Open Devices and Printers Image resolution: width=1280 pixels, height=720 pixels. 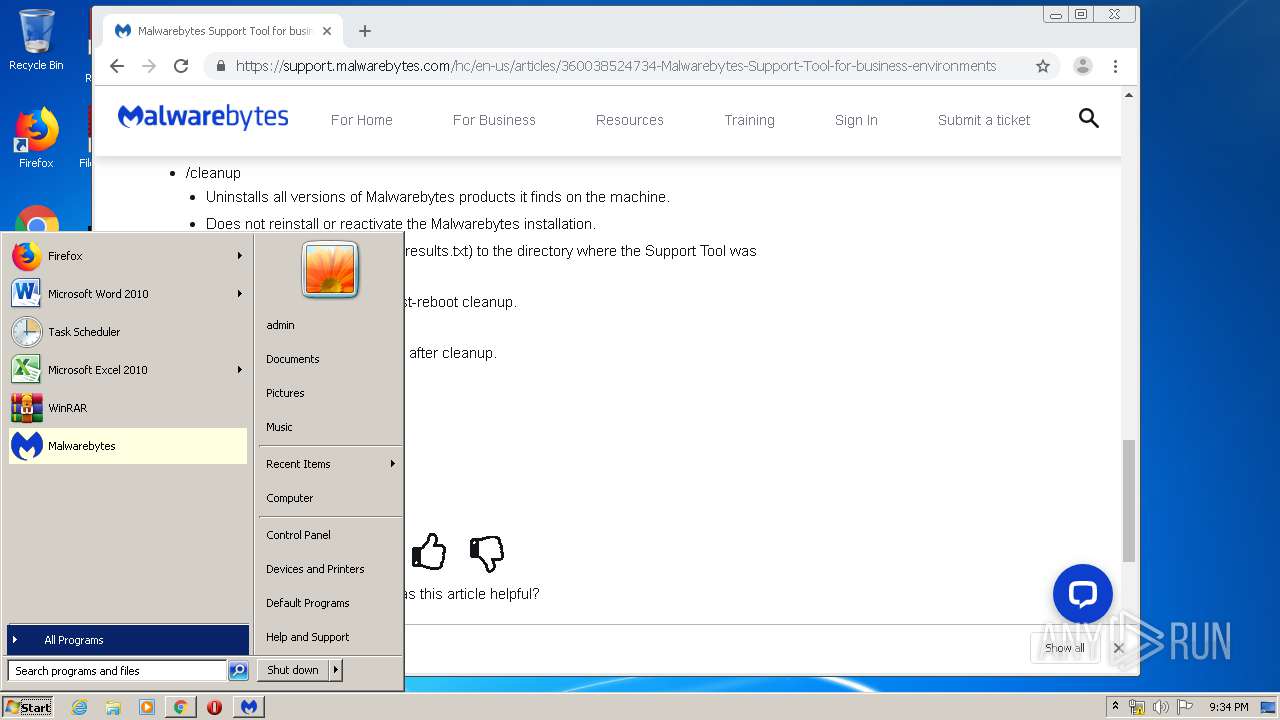(329, 569)
